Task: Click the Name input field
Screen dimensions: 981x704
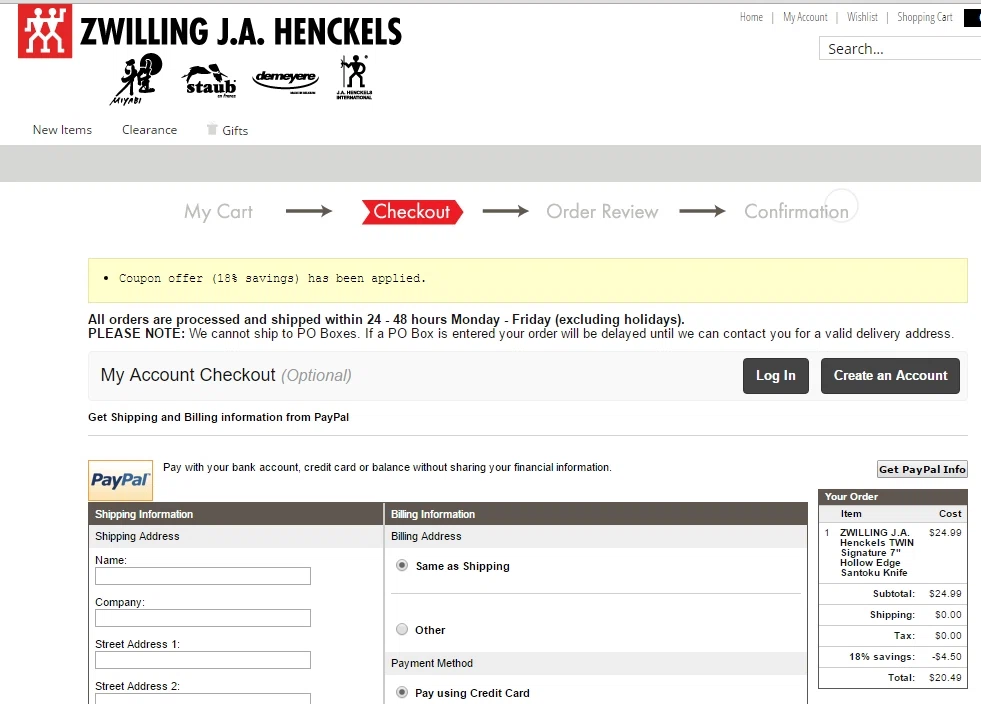Action: (203, 576)
